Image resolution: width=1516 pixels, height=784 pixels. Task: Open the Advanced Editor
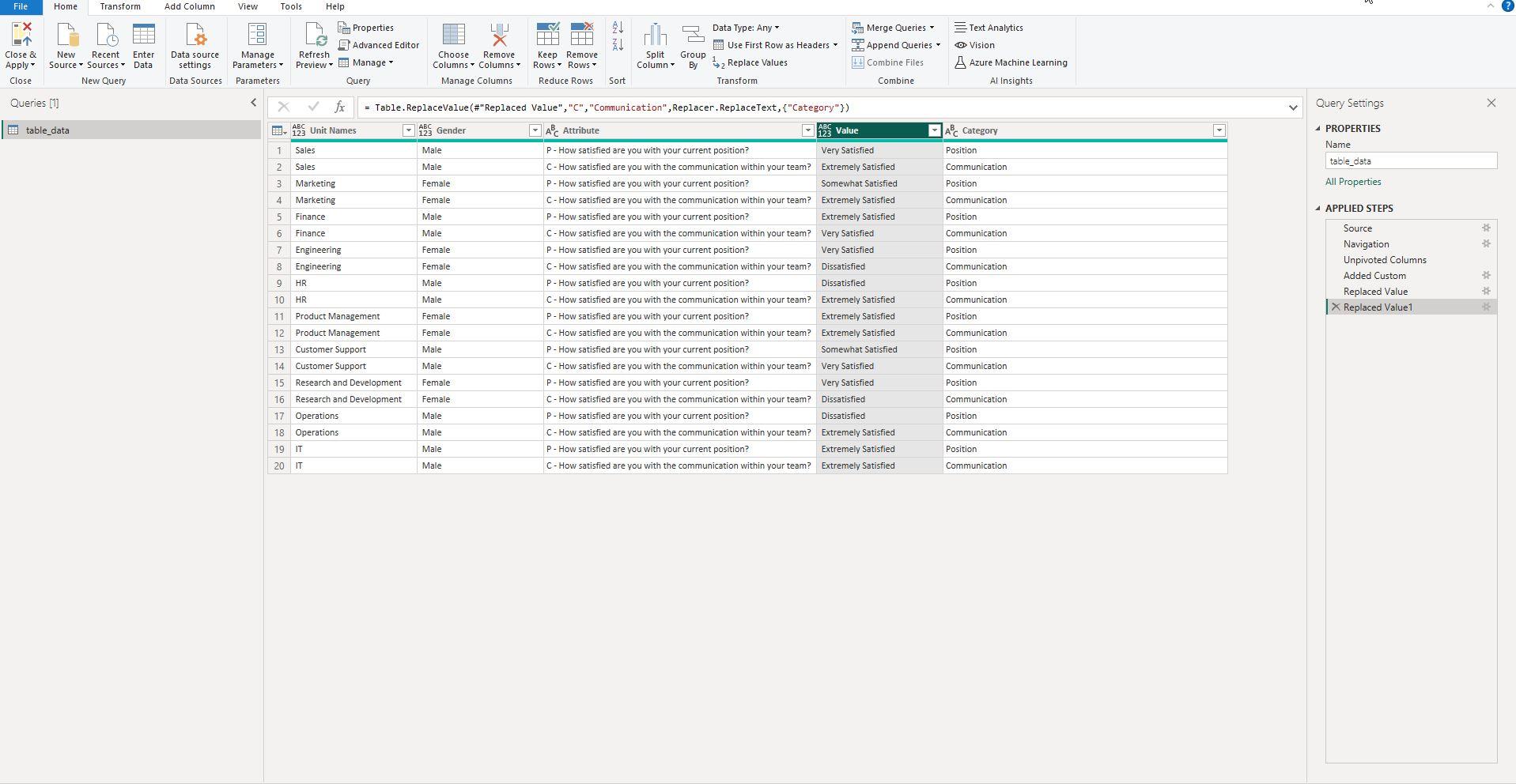[379, 45]
